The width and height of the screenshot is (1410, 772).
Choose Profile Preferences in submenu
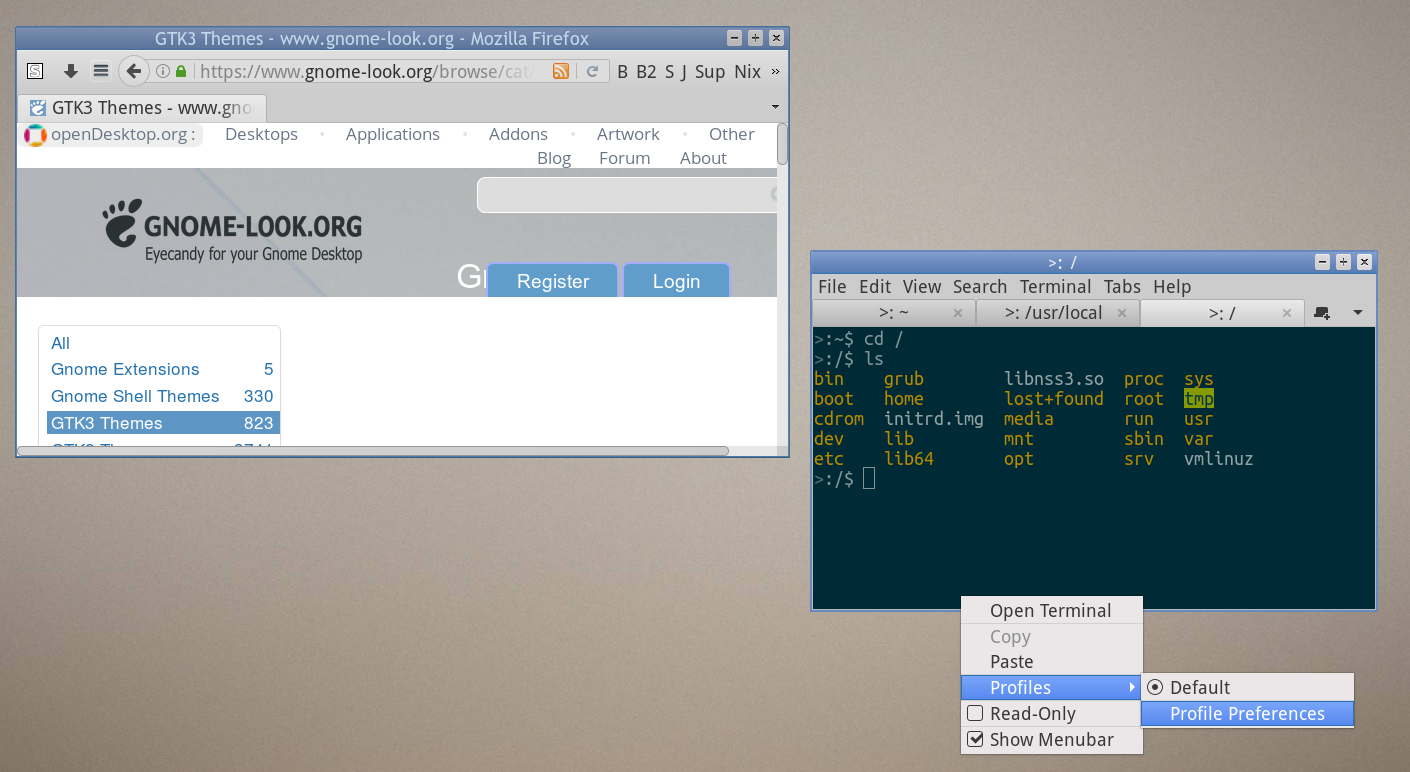[x=1247, y=714]
